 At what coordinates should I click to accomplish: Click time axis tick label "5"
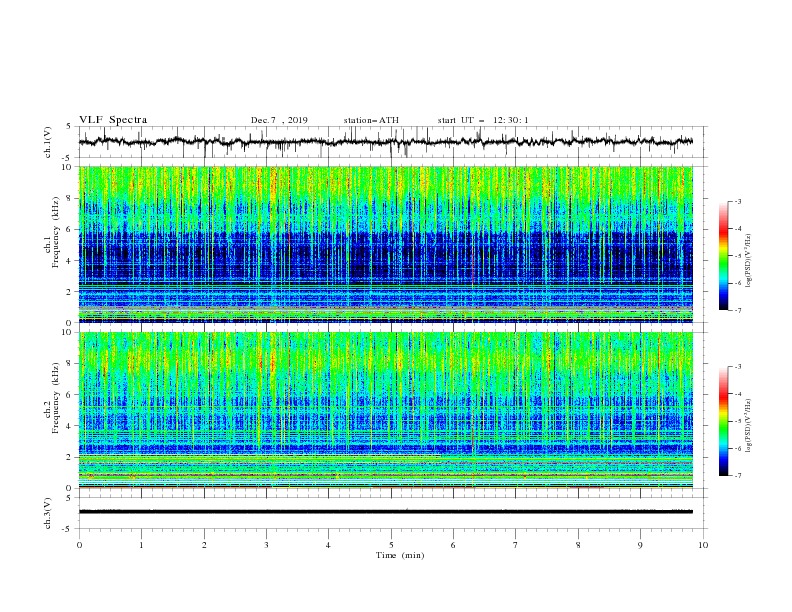tap(391, 545)
